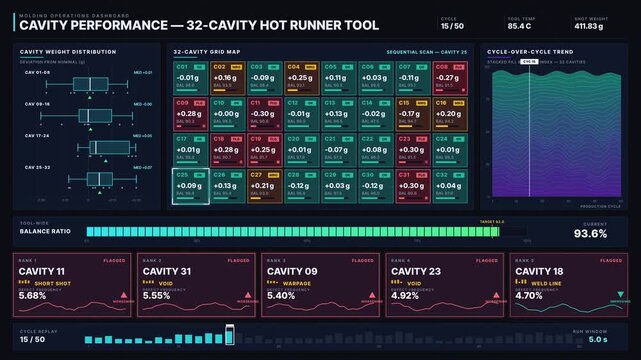This screenshot has height=360, width=641.
Task: Open the Rank 2 Cavity 31 card
Action: click(196, 285)
